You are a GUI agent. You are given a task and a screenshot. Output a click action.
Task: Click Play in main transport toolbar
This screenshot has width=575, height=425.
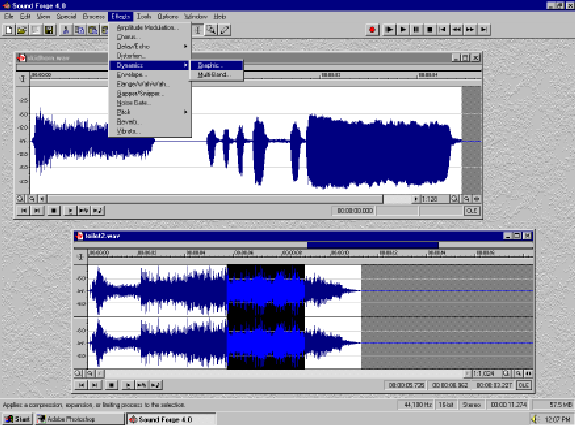[x=403, y=29]
